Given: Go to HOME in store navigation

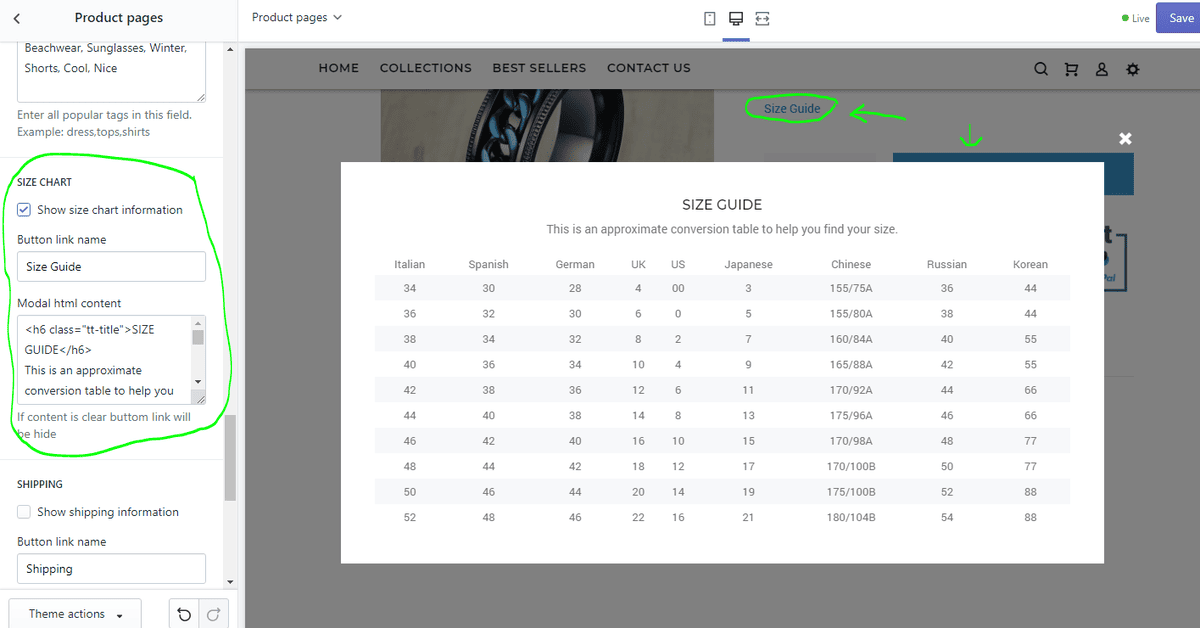Looking at the screenshot, I should 339,68.
